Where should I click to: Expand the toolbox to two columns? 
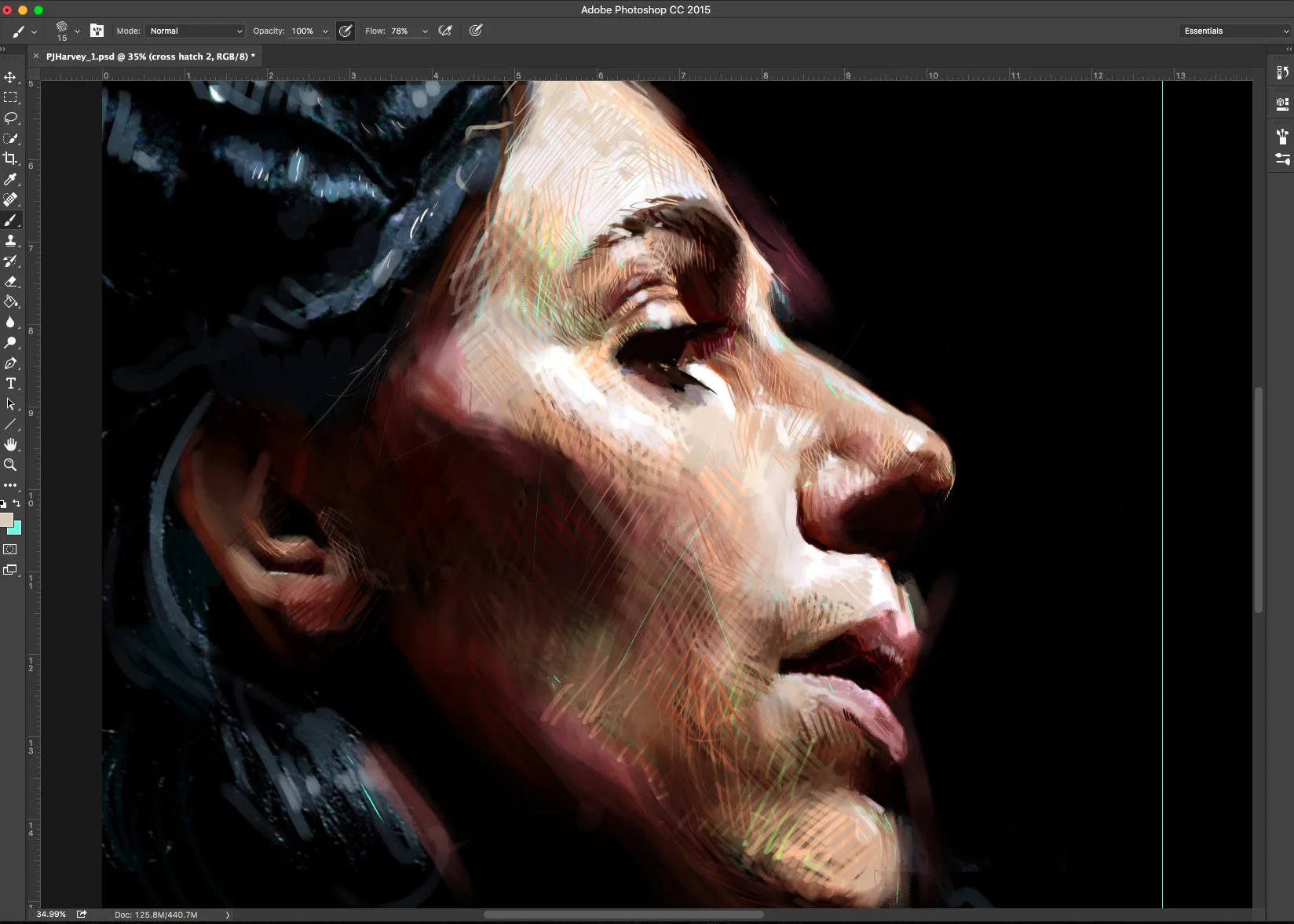pyautogui.click(x=3, y=49)
